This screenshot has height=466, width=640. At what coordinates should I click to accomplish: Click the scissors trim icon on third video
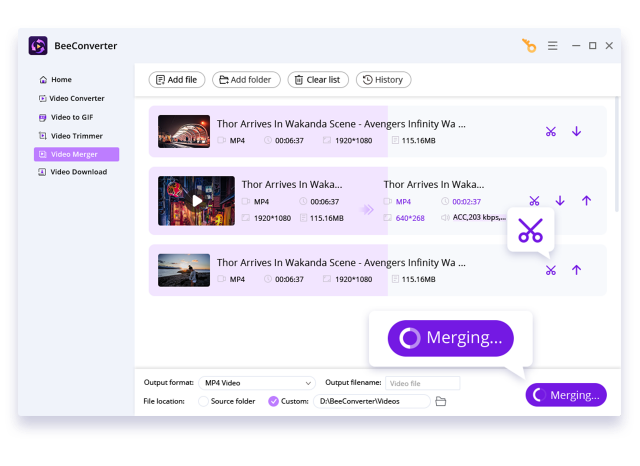click(x=550, y=270)
